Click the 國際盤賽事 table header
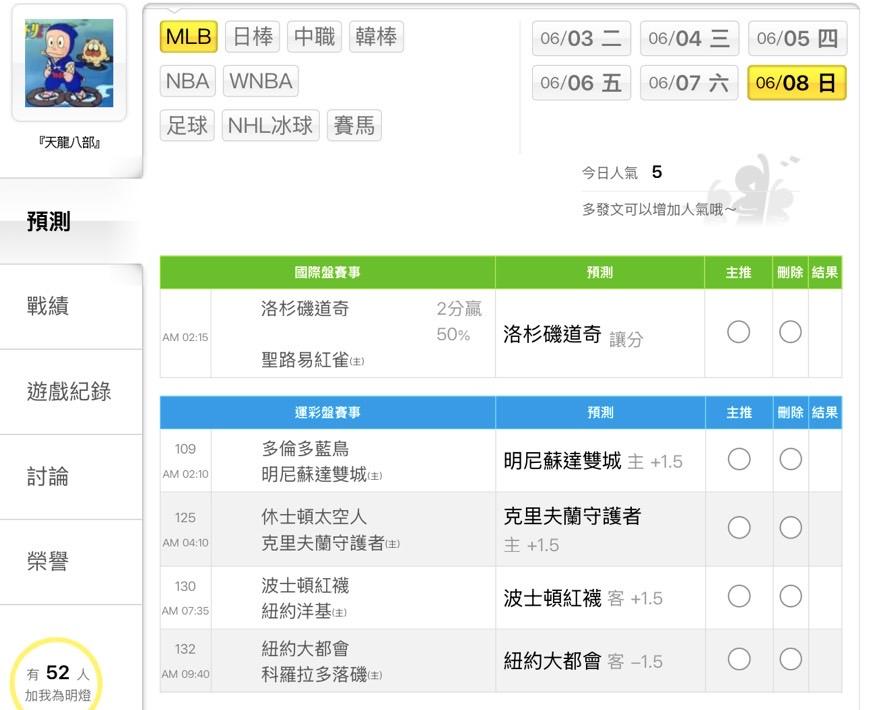 [328, 272]
